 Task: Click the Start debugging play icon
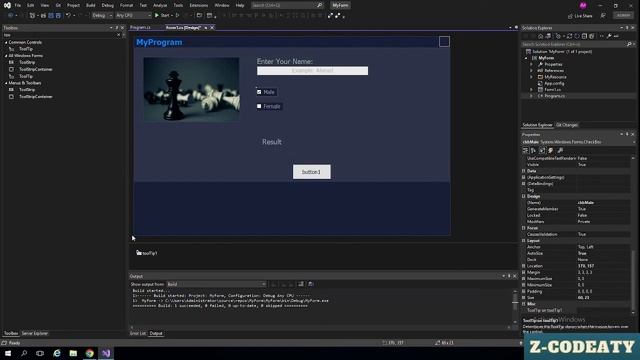point(157,16)
